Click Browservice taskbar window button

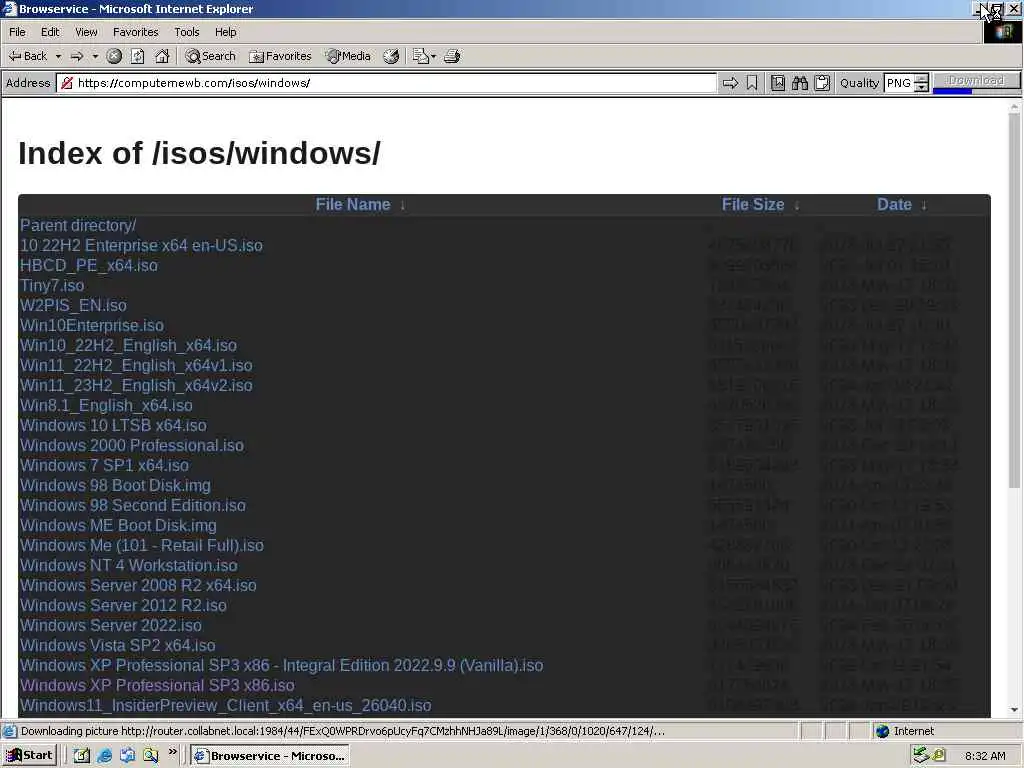270,756
